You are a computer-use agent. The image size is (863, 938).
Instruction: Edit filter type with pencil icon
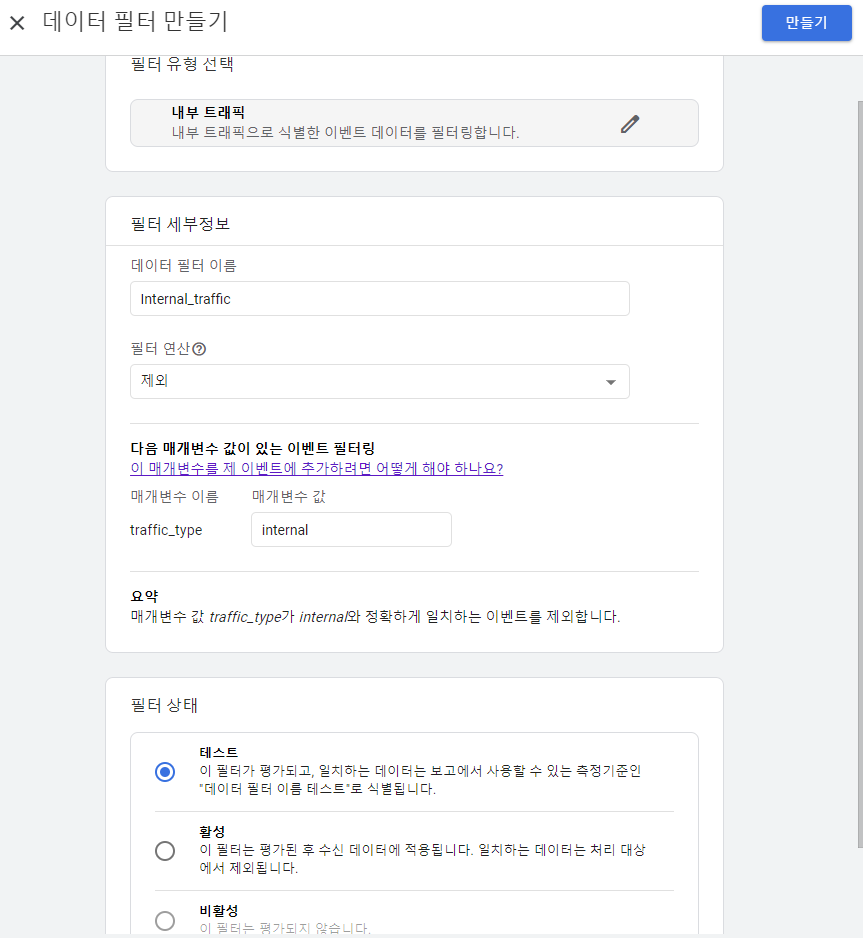[630, 124]
